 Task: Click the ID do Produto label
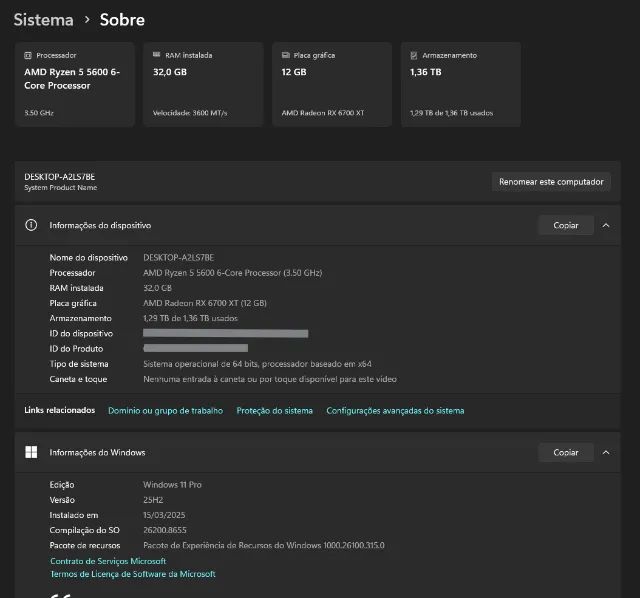[76, 349]
